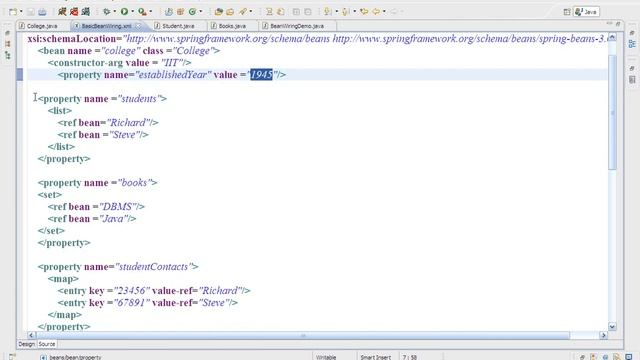Screen dimensions: 640x360
Task: Click the vertical scrollbar down arrow
Action: 612,326
